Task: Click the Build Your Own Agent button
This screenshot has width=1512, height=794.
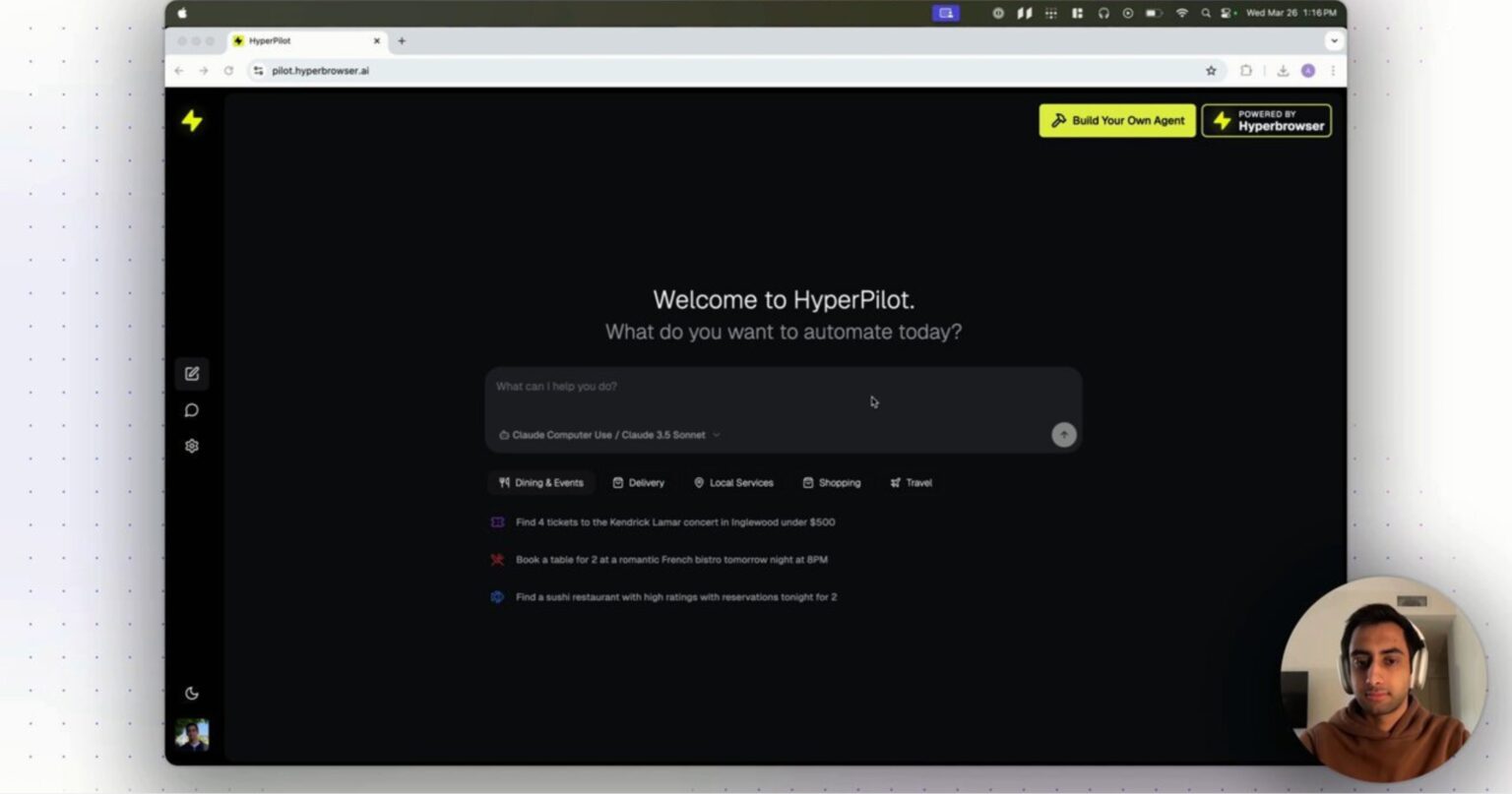Action: [1116, 120]
